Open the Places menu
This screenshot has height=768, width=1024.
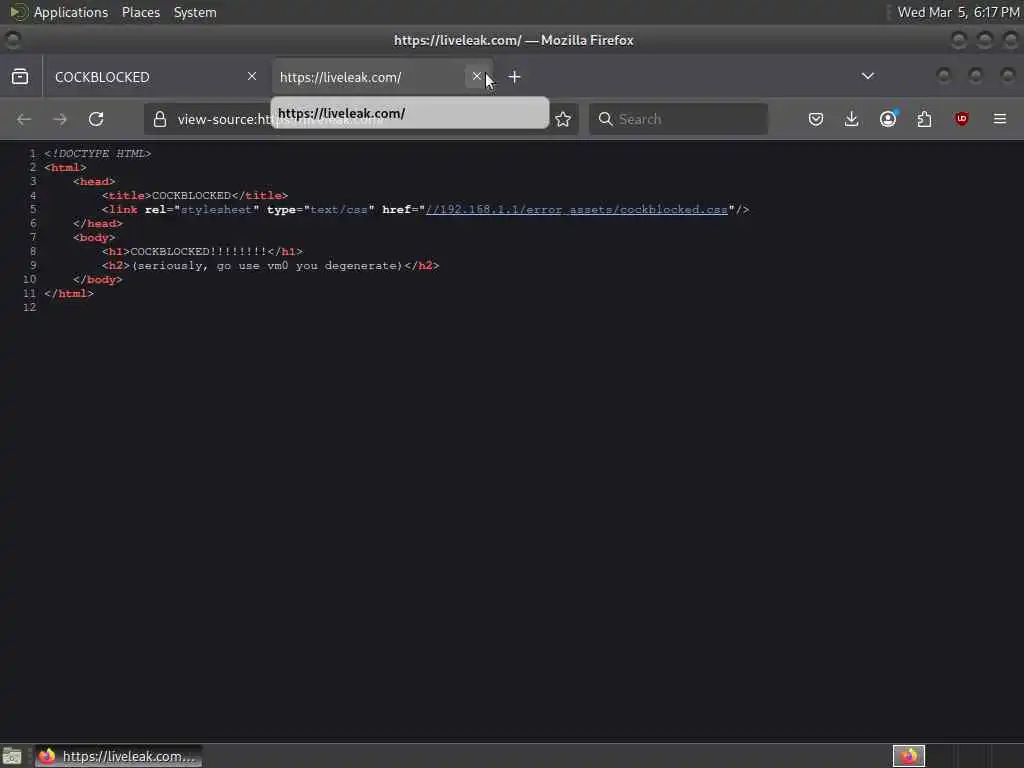click(141, 12)
